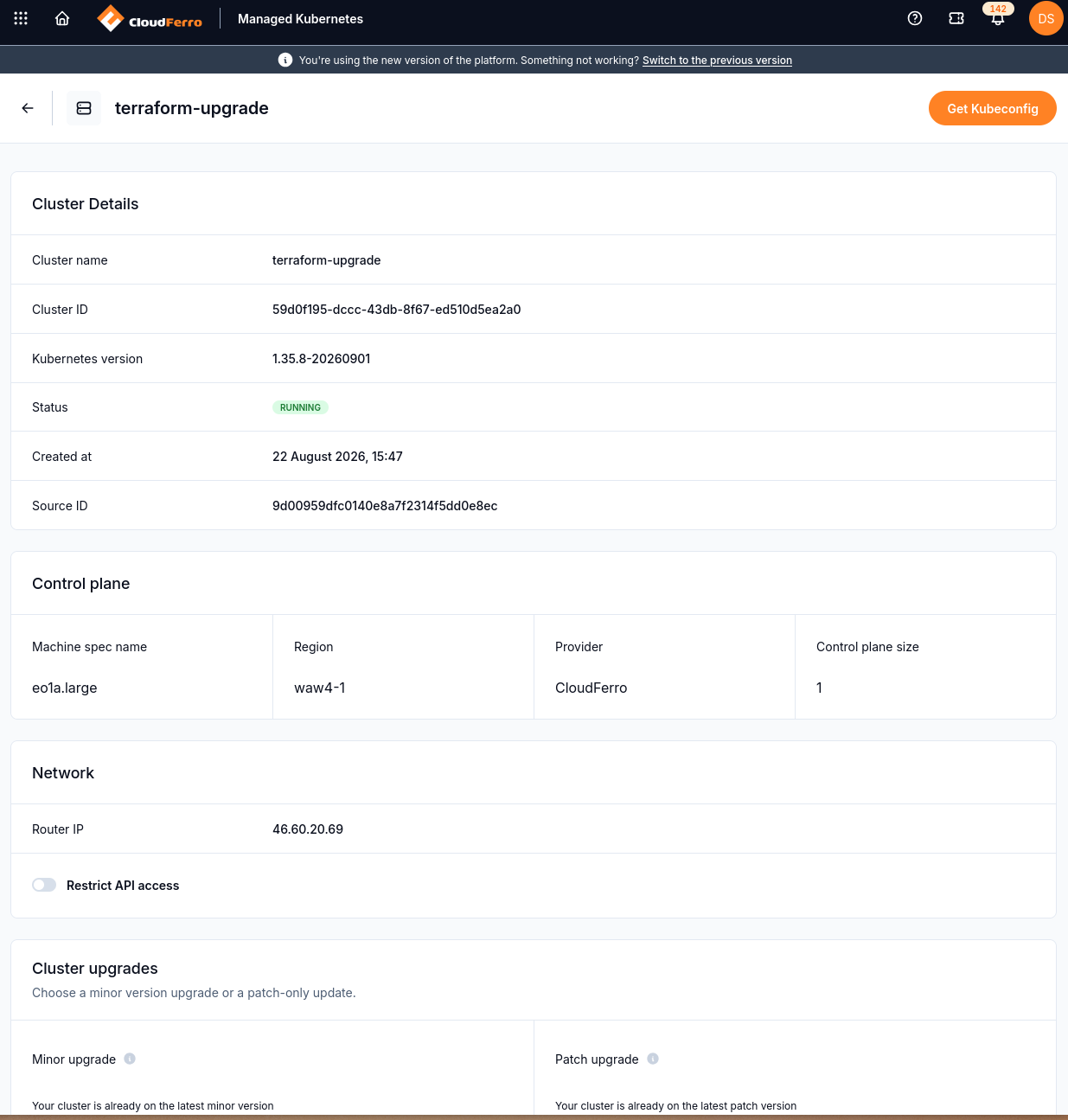Click the cluster server icon beside the title
The height and width of the screenshot is (1120, 1068).
[x=84, y=108]
